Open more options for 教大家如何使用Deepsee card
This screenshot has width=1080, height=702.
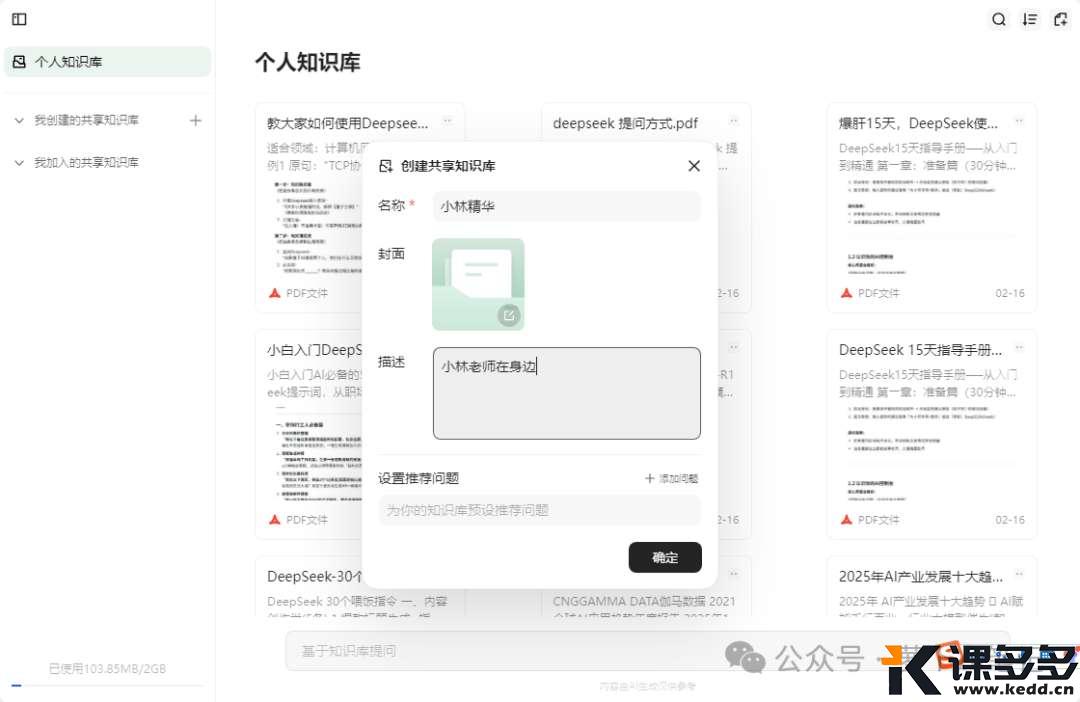(448, 121)
